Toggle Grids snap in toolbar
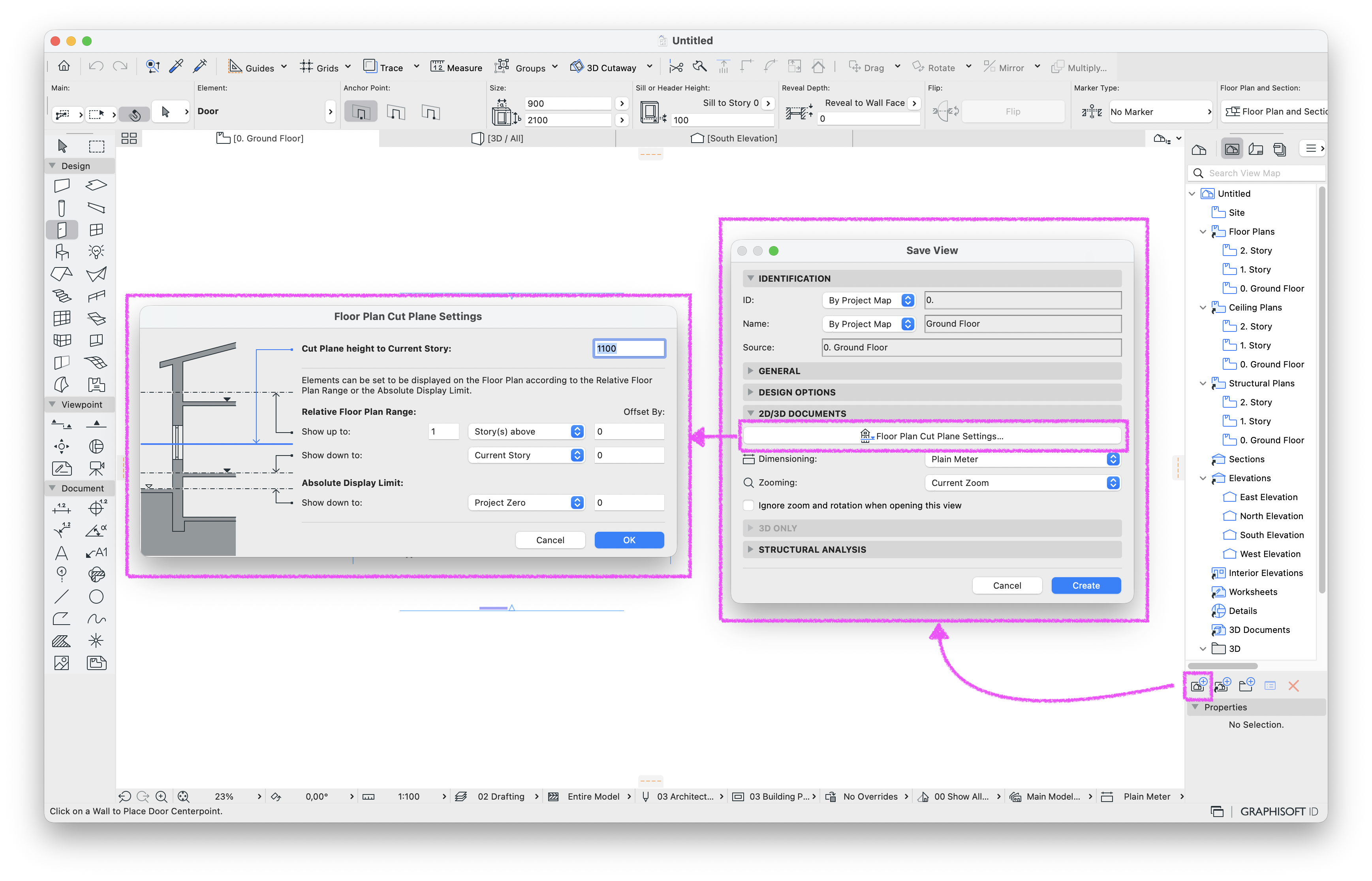The image size is (1372, 881). point(319,67)
